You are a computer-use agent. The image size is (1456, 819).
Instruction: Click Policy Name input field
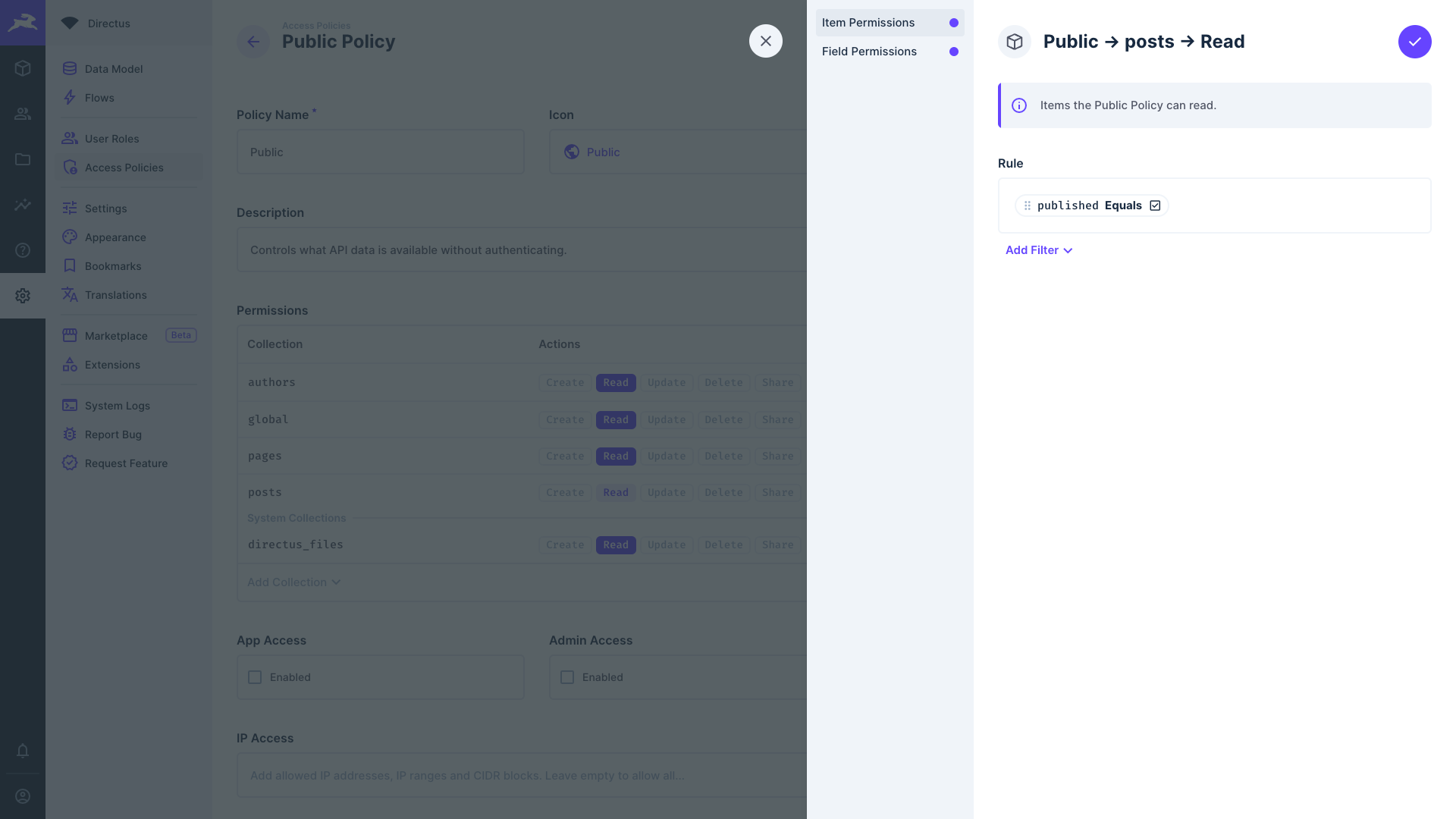[380, 151]
